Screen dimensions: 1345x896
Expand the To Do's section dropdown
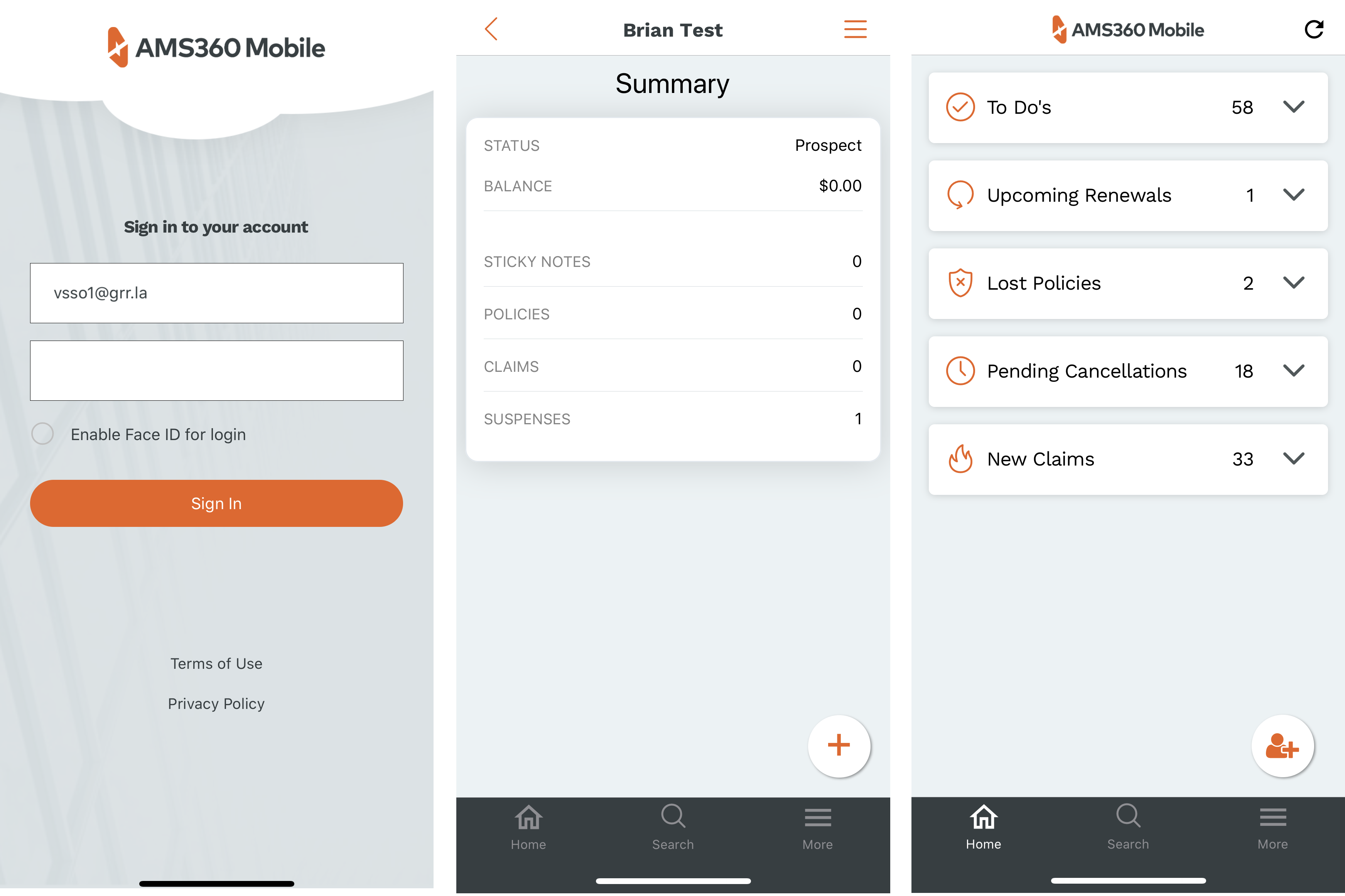(1294, 107)
